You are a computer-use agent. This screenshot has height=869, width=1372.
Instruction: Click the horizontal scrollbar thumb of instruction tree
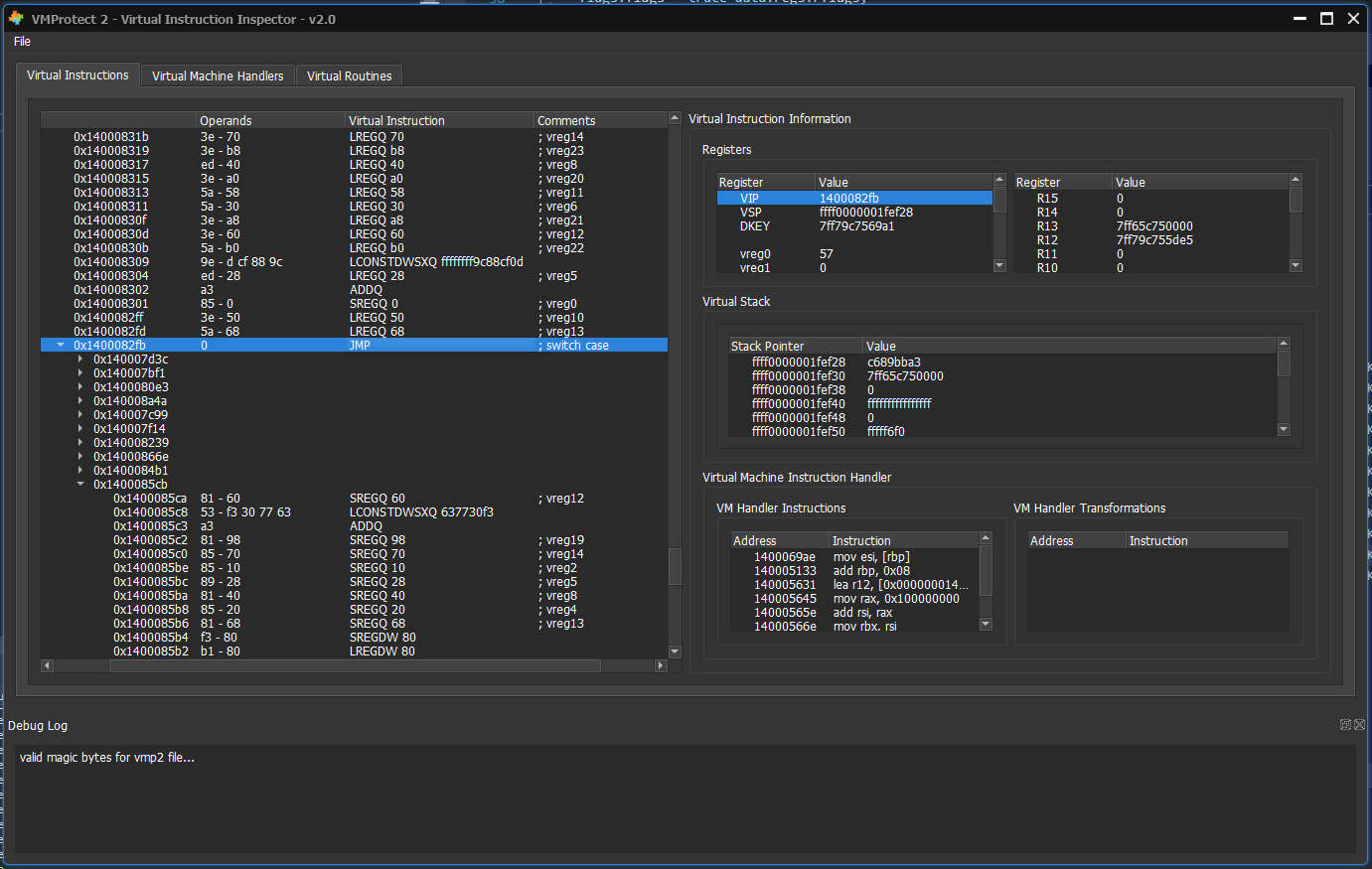tap(355, 665)
